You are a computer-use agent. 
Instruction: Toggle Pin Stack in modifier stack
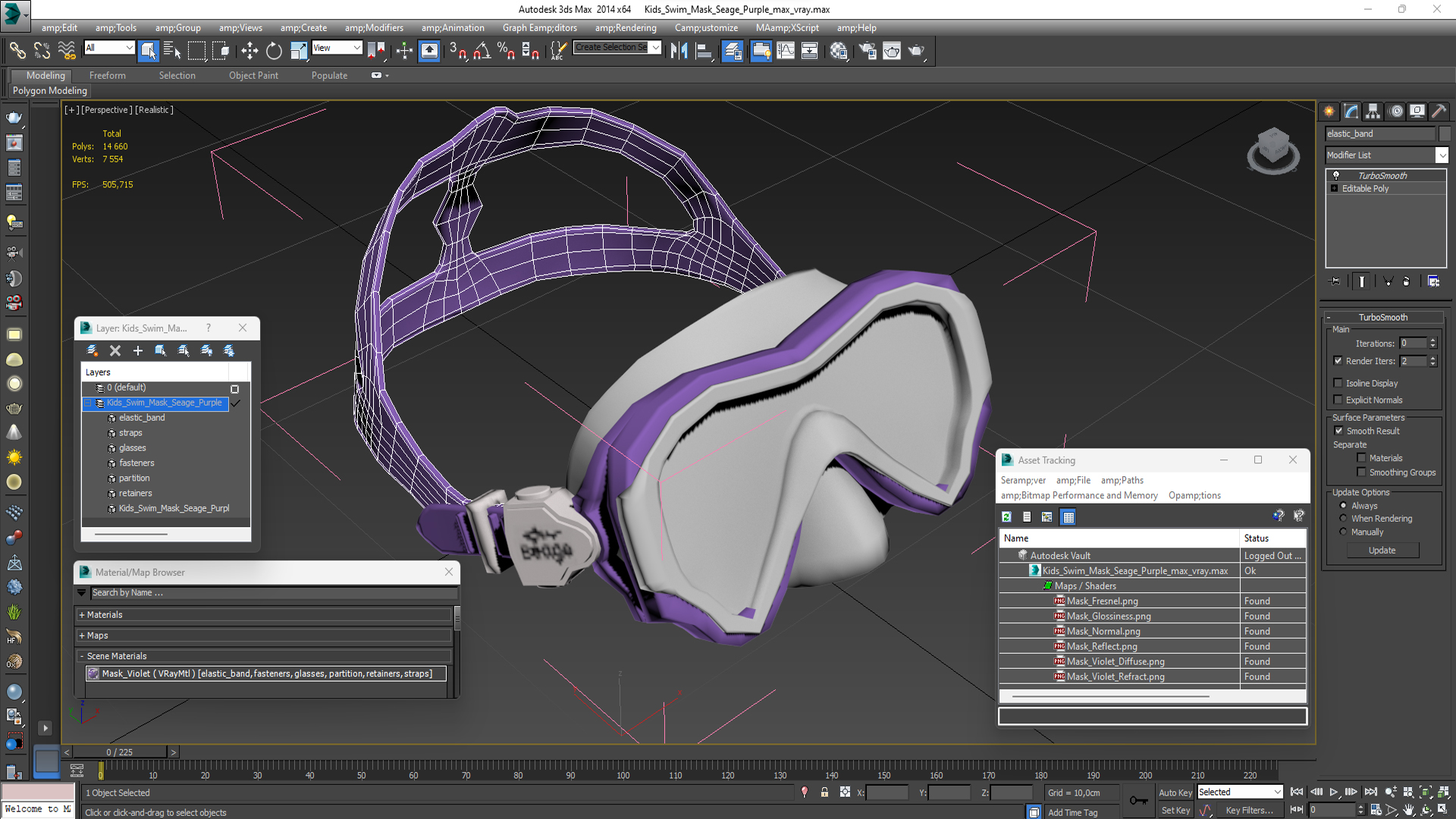click(x=1335, y=281)
